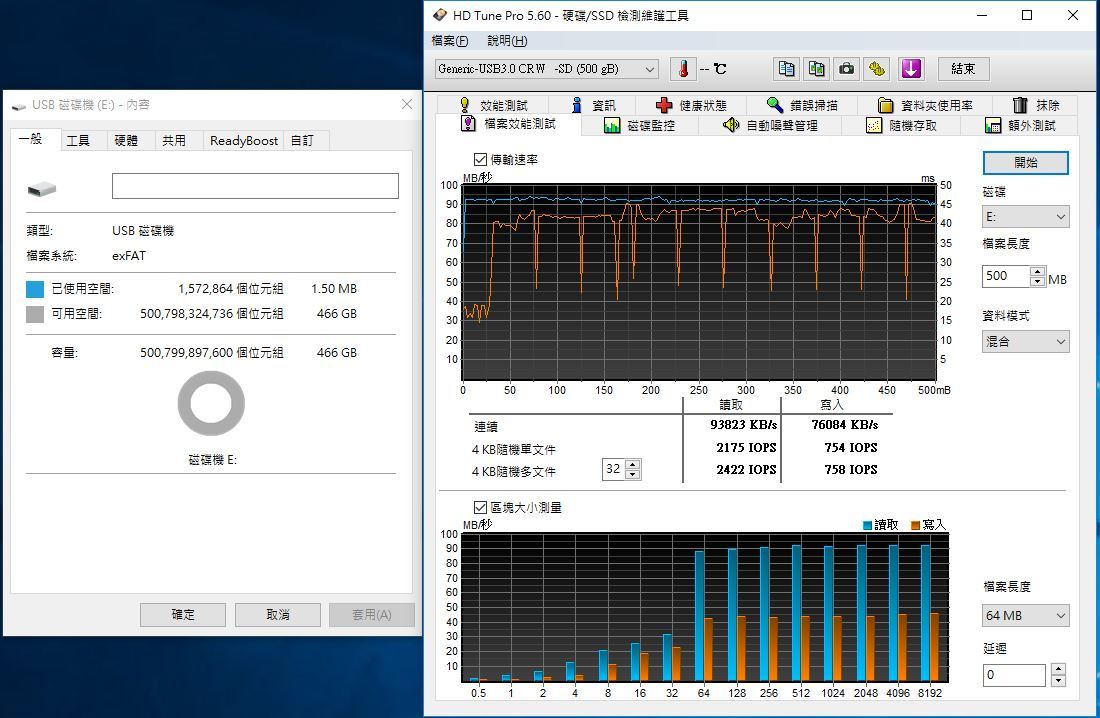Screen dimensions: 1100x718
Task: Click the yellow options toolbar icon
Action: point(877,69)
